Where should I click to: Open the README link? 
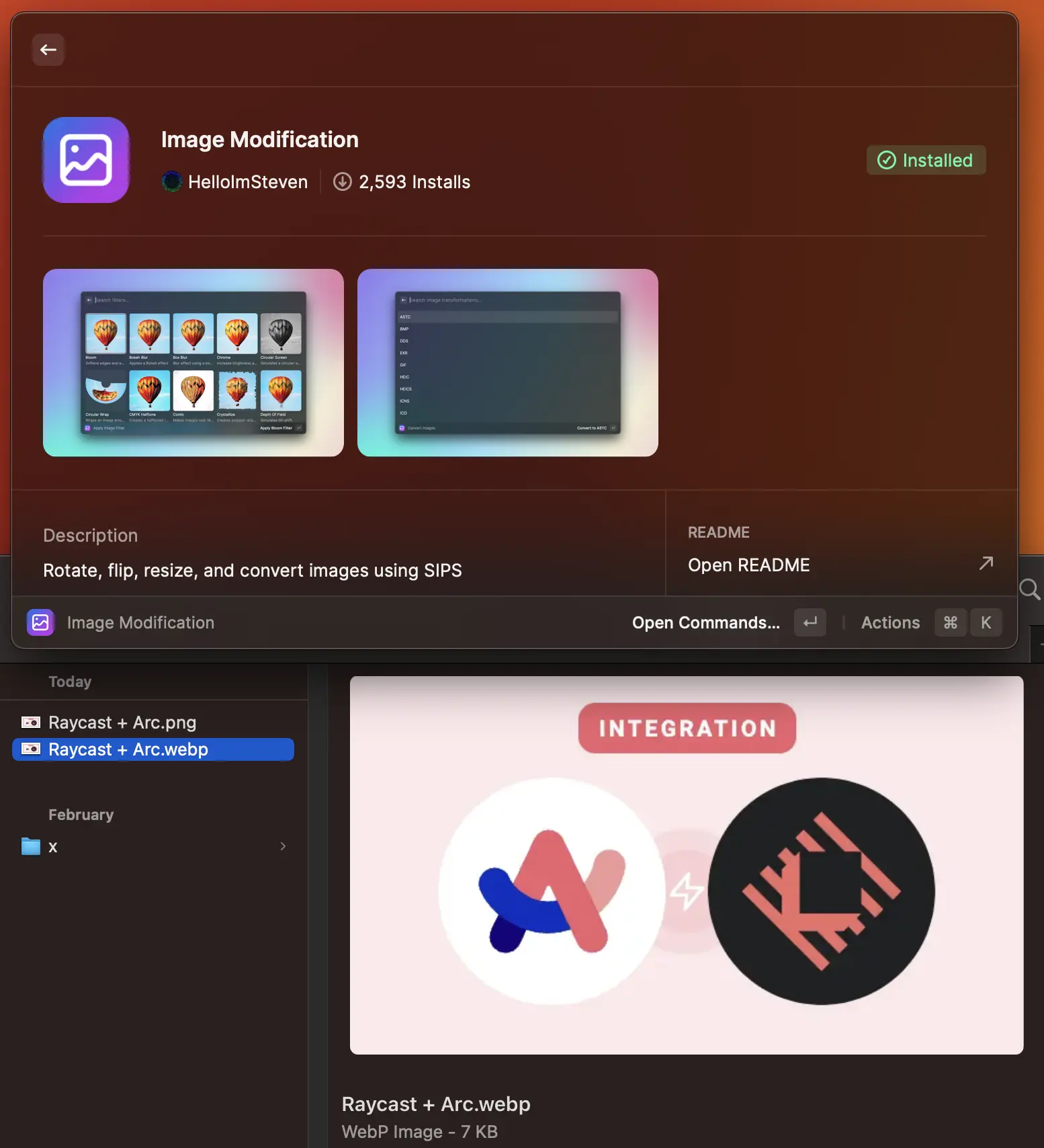click(748, 565)
